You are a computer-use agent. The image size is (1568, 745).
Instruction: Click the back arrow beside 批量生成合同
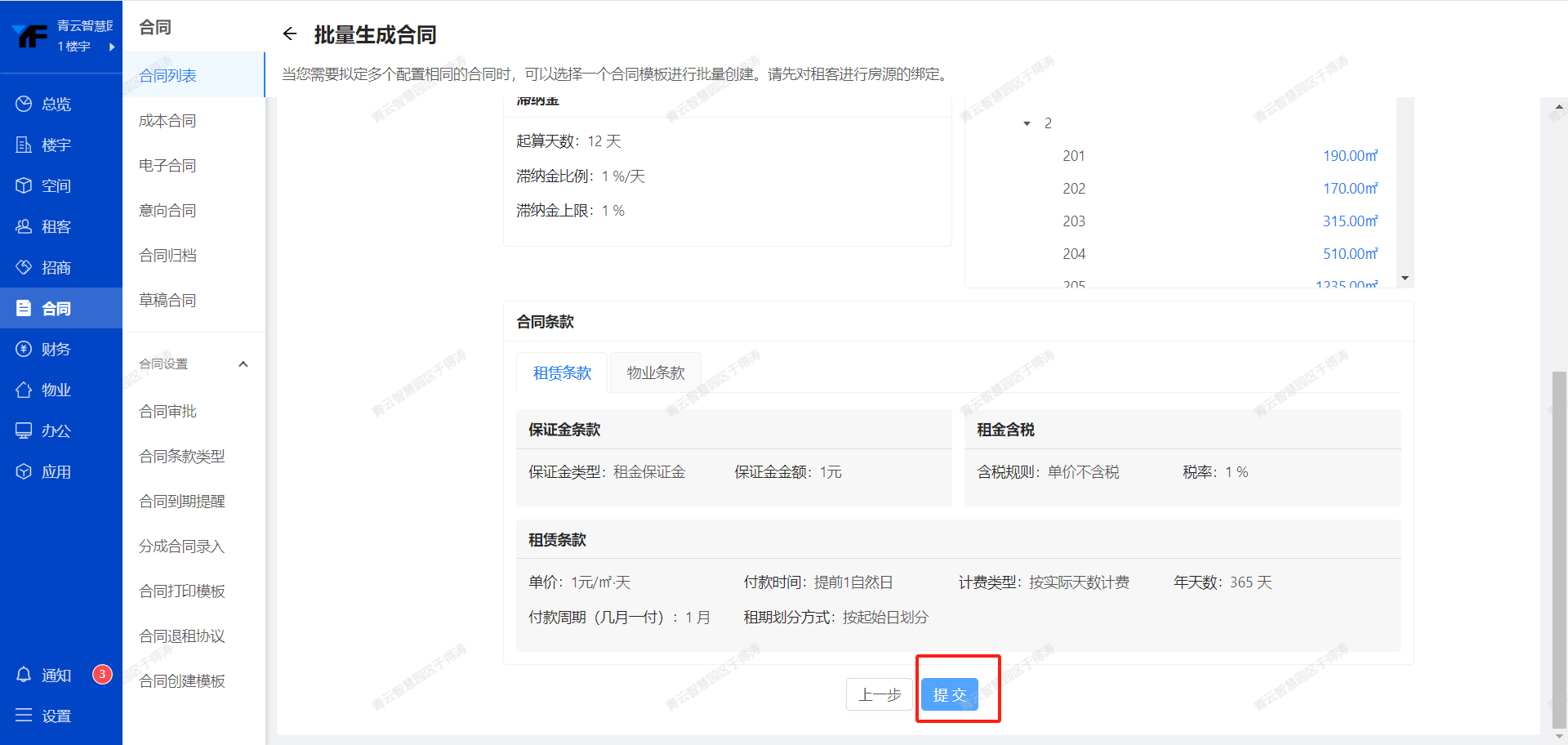289,33
